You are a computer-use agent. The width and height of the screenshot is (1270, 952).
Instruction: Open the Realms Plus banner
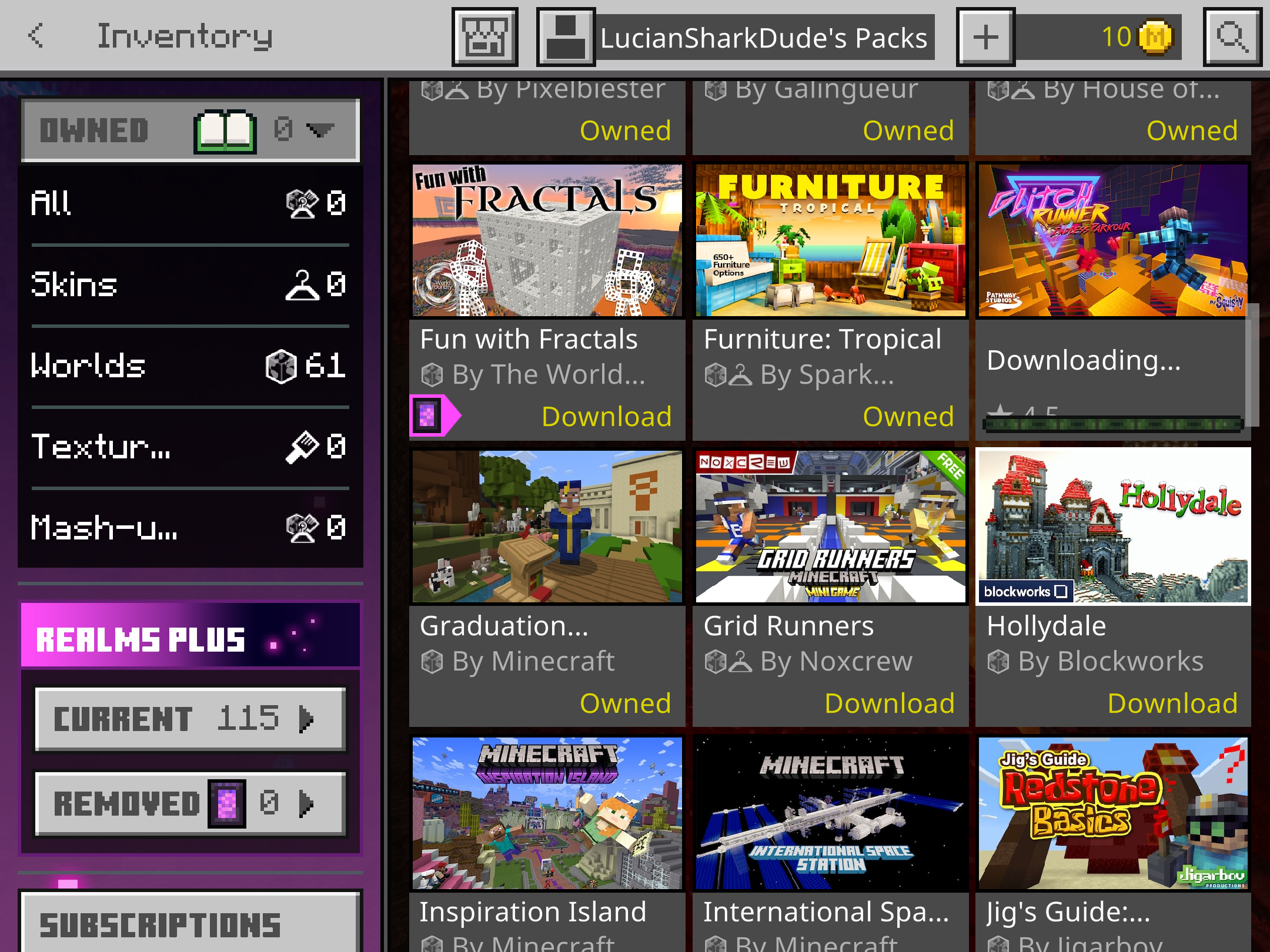tap(190, 636)
